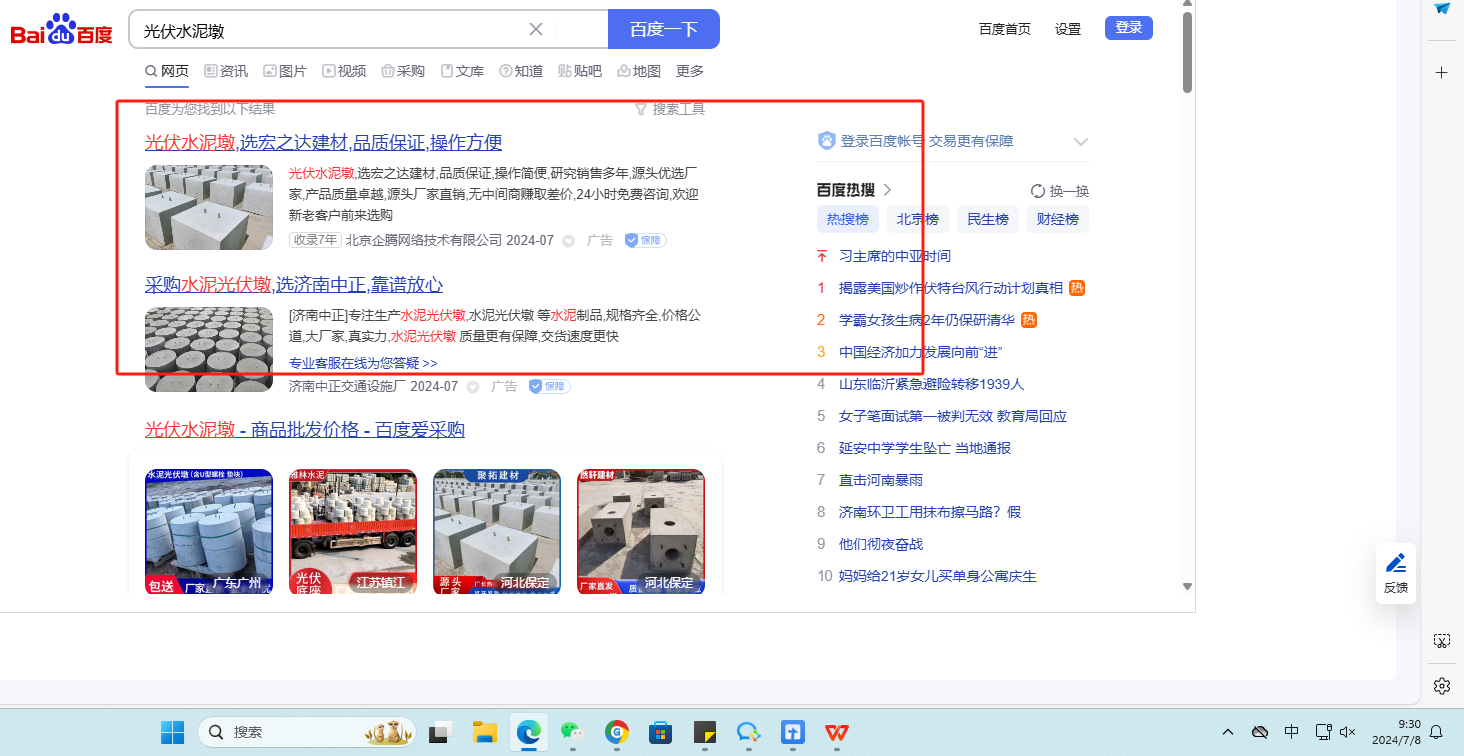The image size is (1464, 756).
Task: Expand the arrow beside 北京企腾网络技术有限公司 2024-07
Action: click(568, 241)
